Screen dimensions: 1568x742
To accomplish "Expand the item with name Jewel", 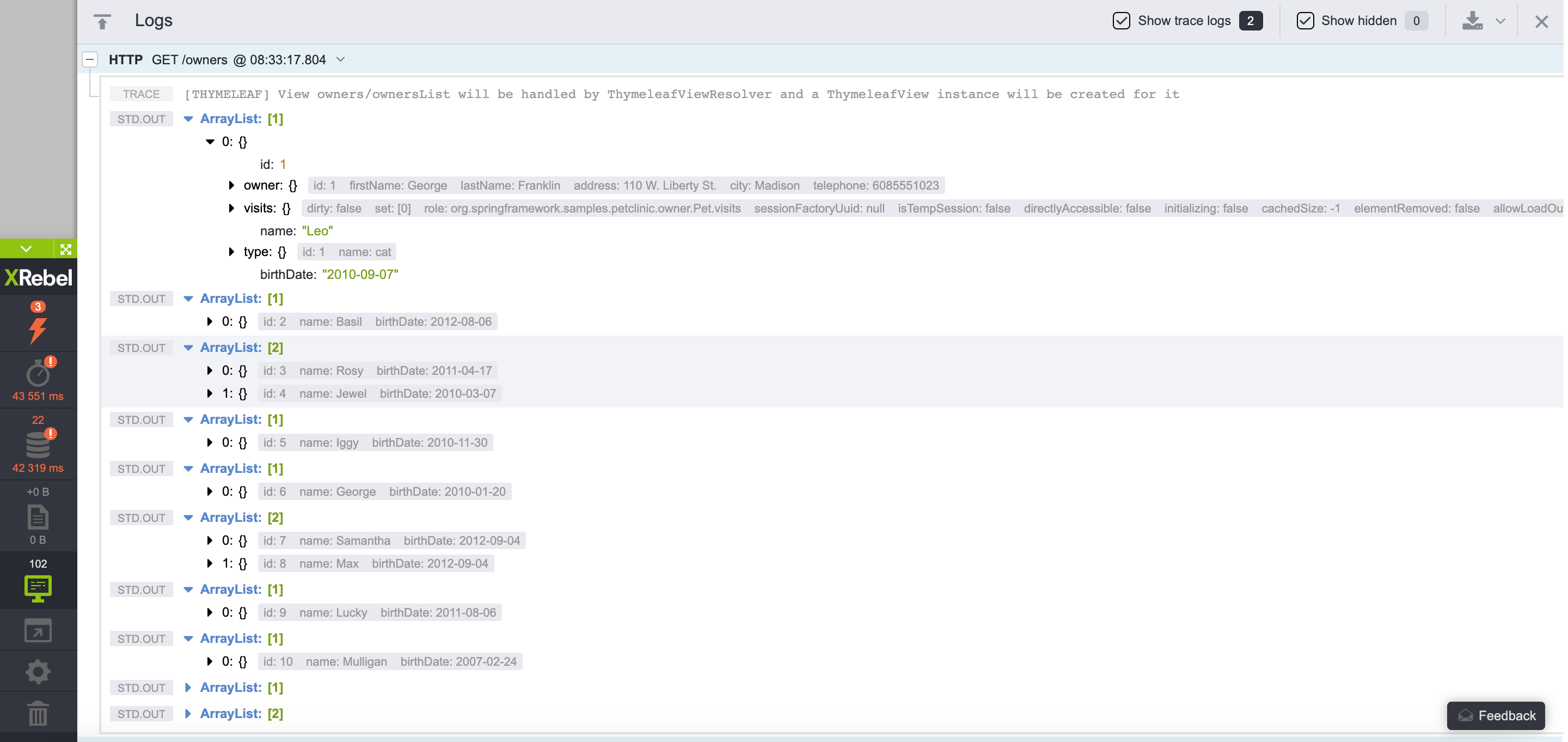I will (210, 393).
